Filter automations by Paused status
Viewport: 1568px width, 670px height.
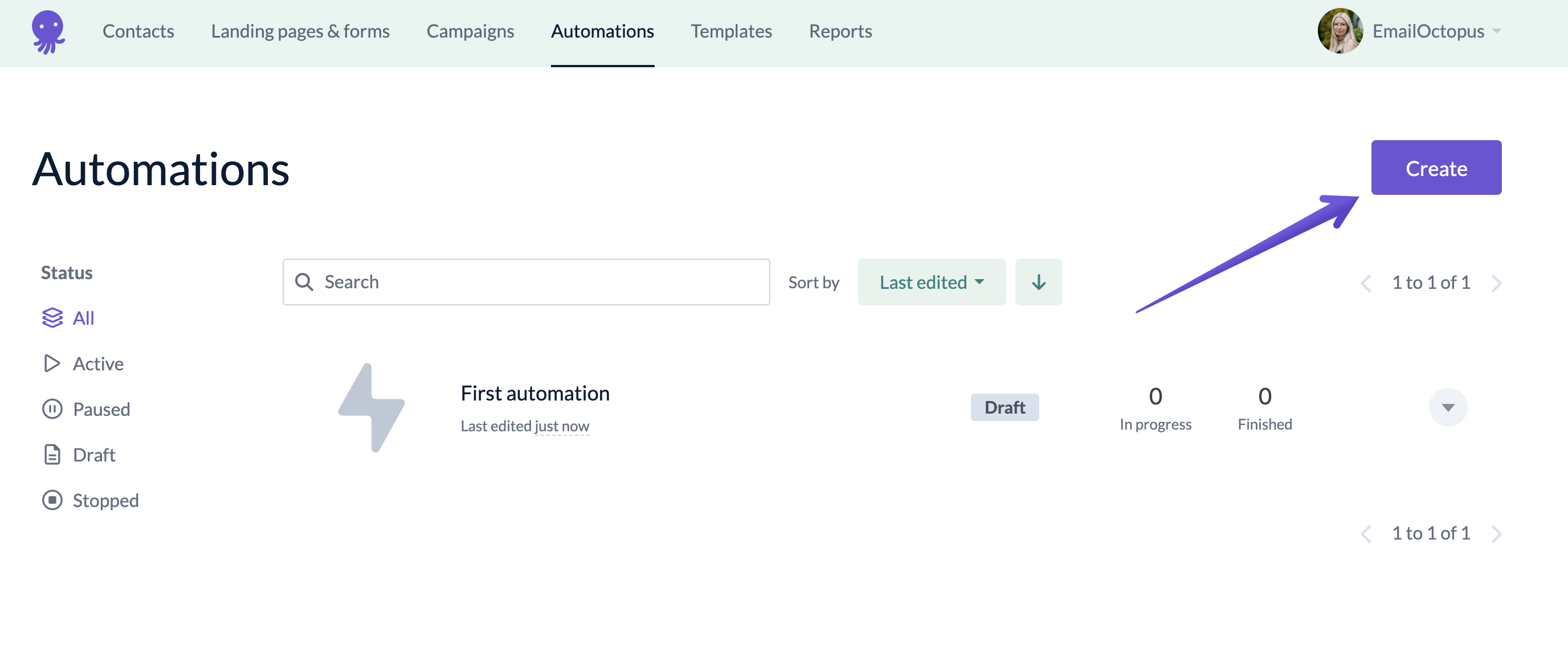(x=86, y=409)
